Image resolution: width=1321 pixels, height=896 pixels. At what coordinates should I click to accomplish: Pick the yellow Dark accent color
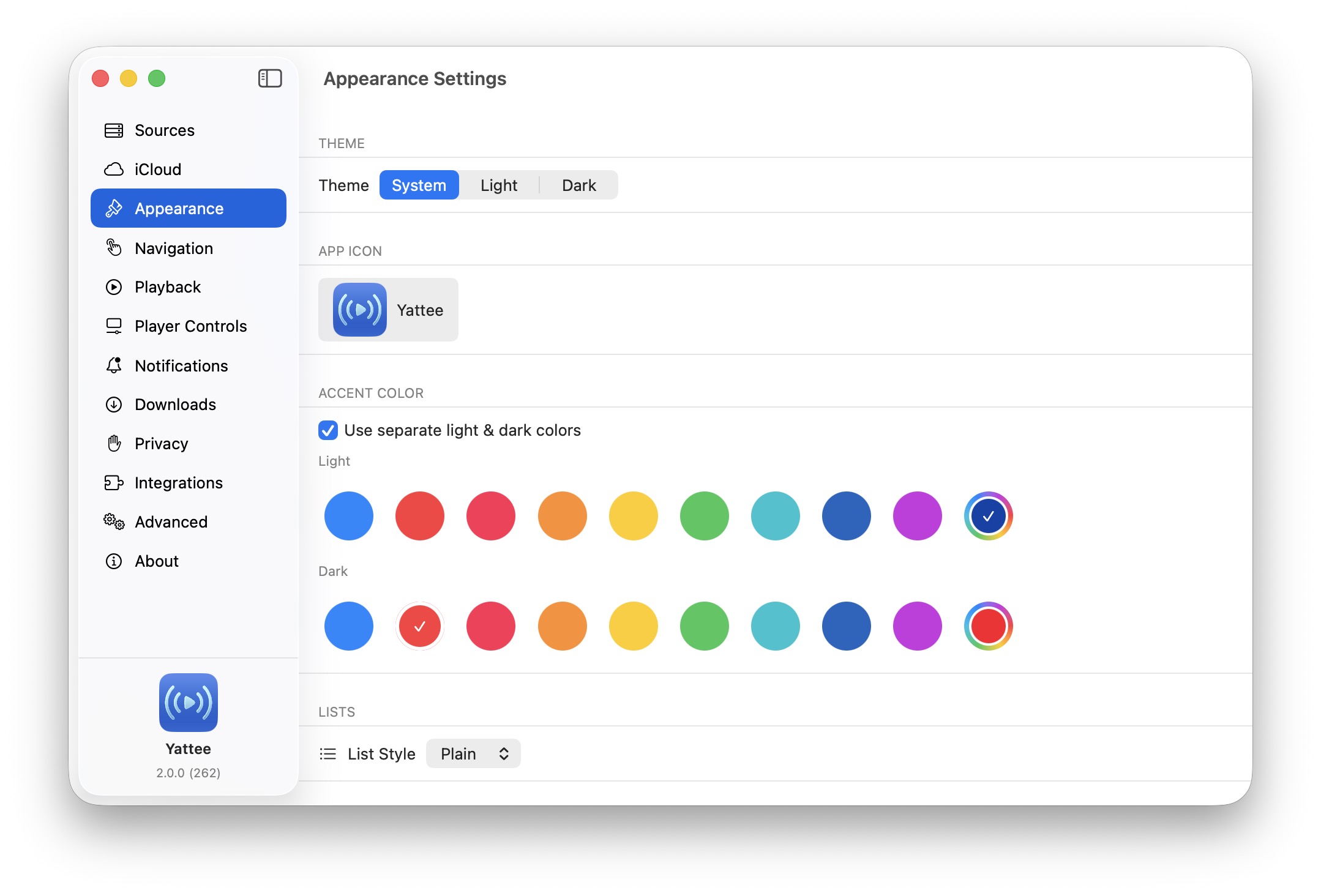click(x=634, y=626)
